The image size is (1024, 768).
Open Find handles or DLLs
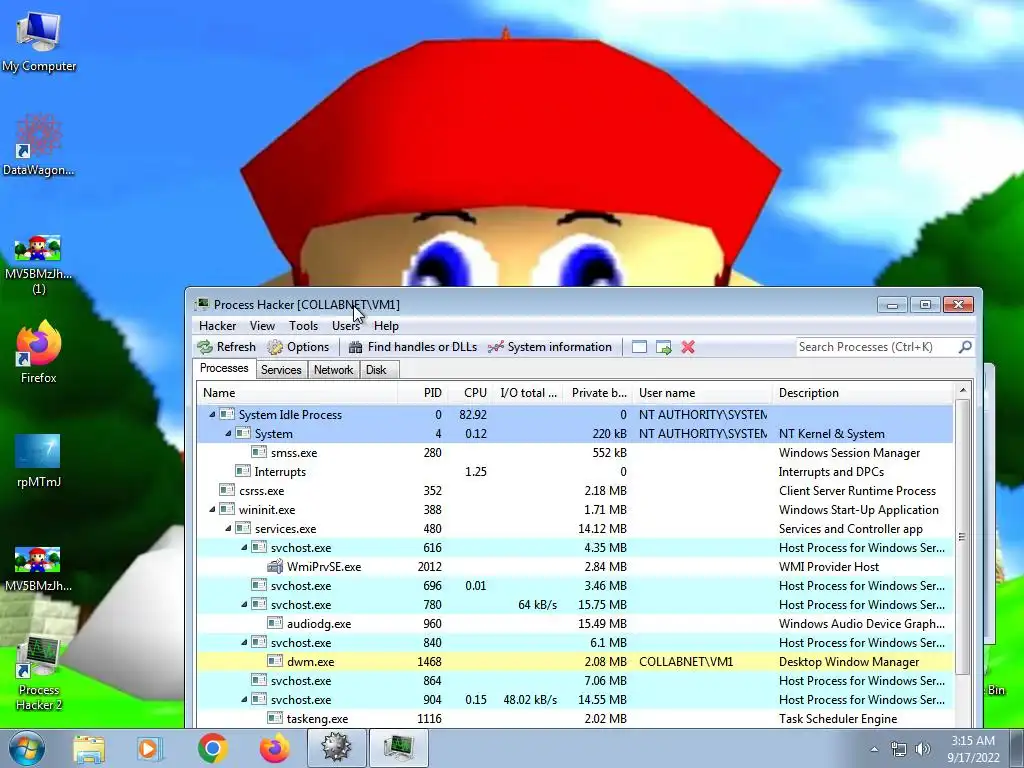coord(413,347)
